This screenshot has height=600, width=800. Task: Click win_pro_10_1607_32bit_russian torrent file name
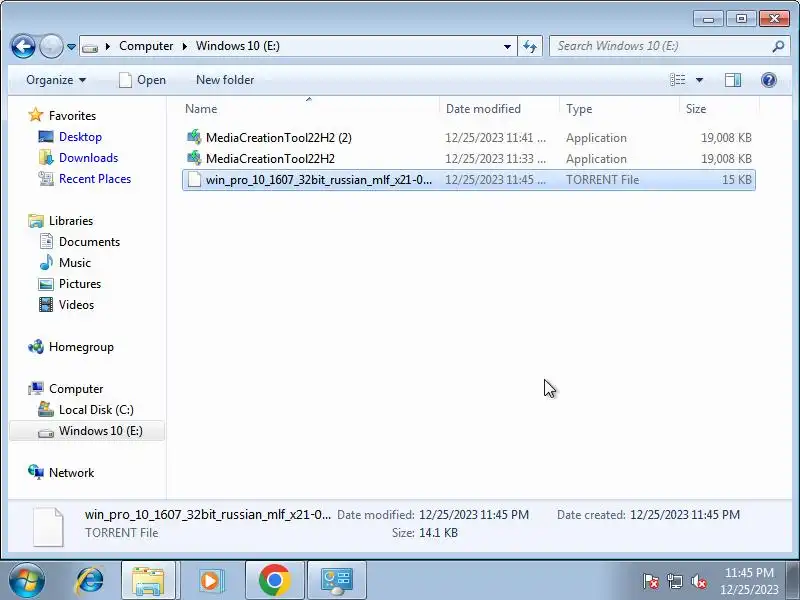pyautogui.click(x=319, y=180)
